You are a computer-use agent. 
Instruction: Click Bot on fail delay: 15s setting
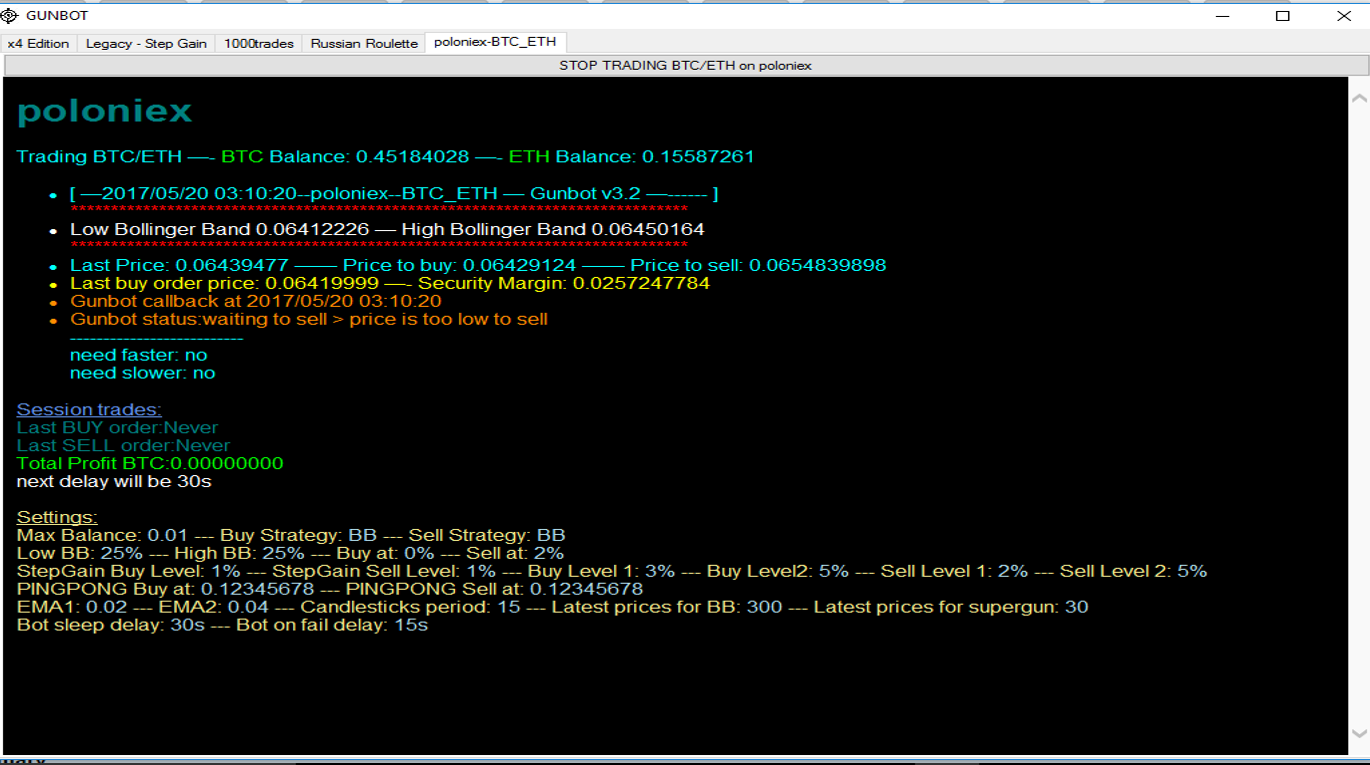point(332,625)
